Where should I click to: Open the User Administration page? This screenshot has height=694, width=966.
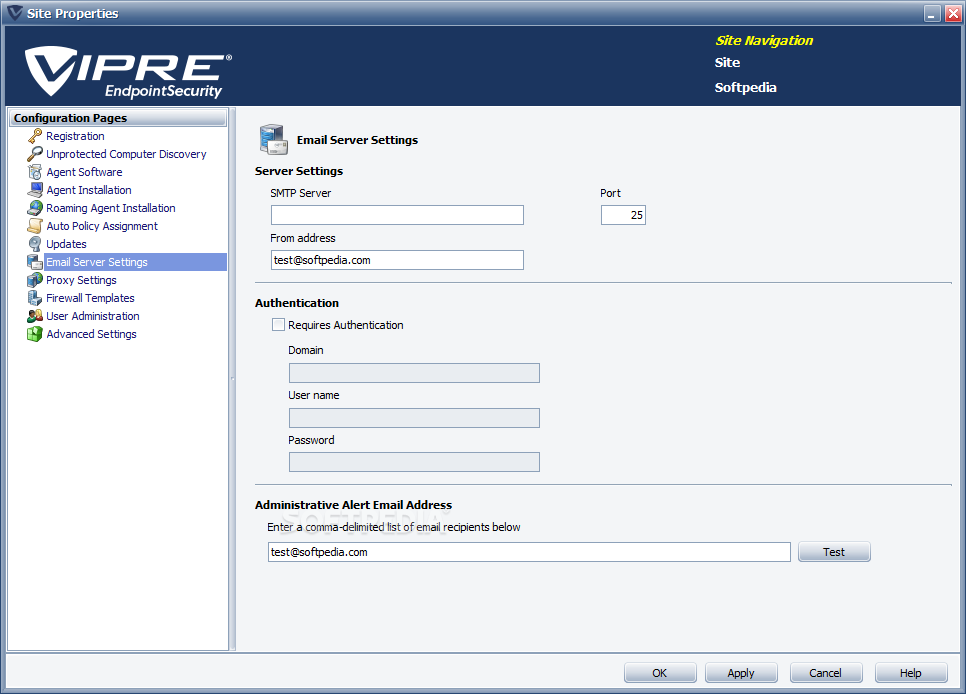click(x=93, y=316)
